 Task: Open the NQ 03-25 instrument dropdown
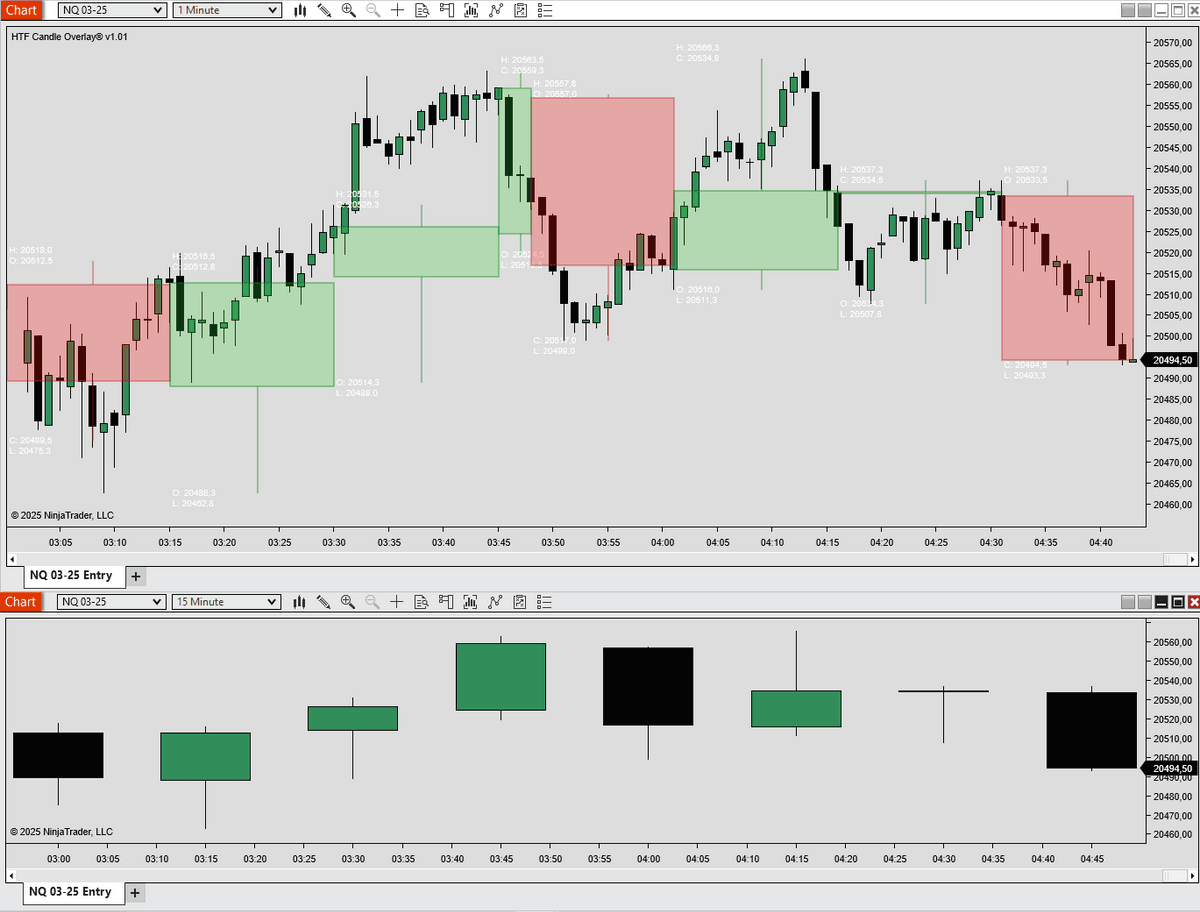point(111,10)
